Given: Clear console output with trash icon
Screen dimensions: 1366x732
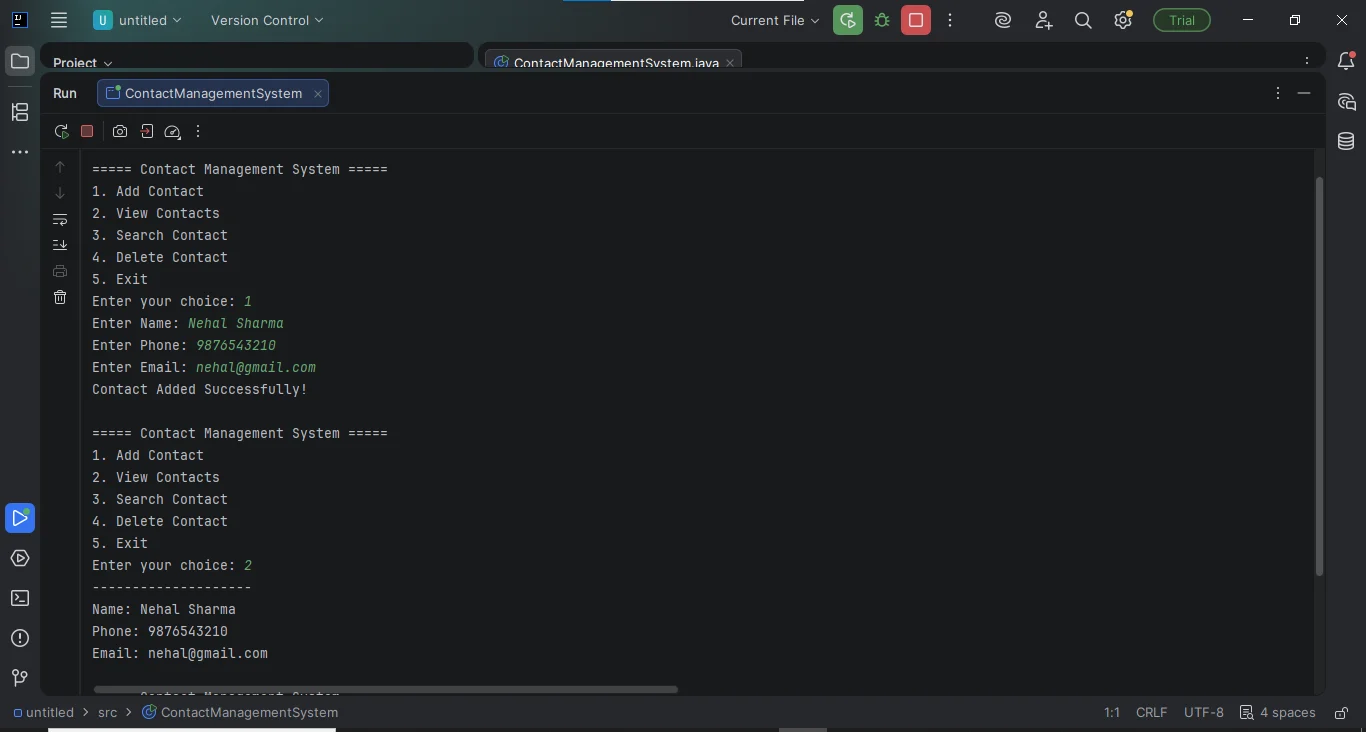Looking at the screenshot, I should (x=60, y=297).
